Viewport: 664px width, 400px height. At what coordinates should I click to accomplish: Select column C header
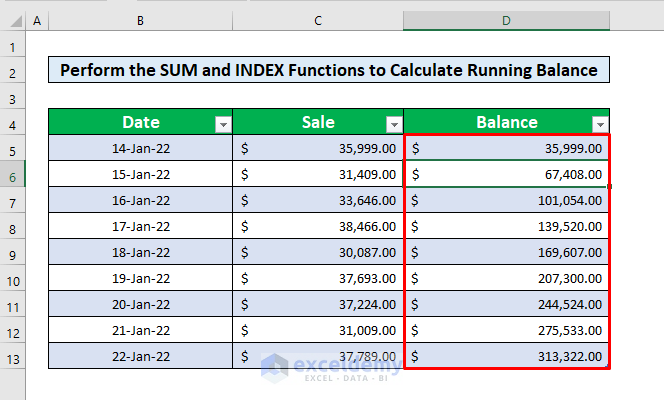tap(317, 21)
